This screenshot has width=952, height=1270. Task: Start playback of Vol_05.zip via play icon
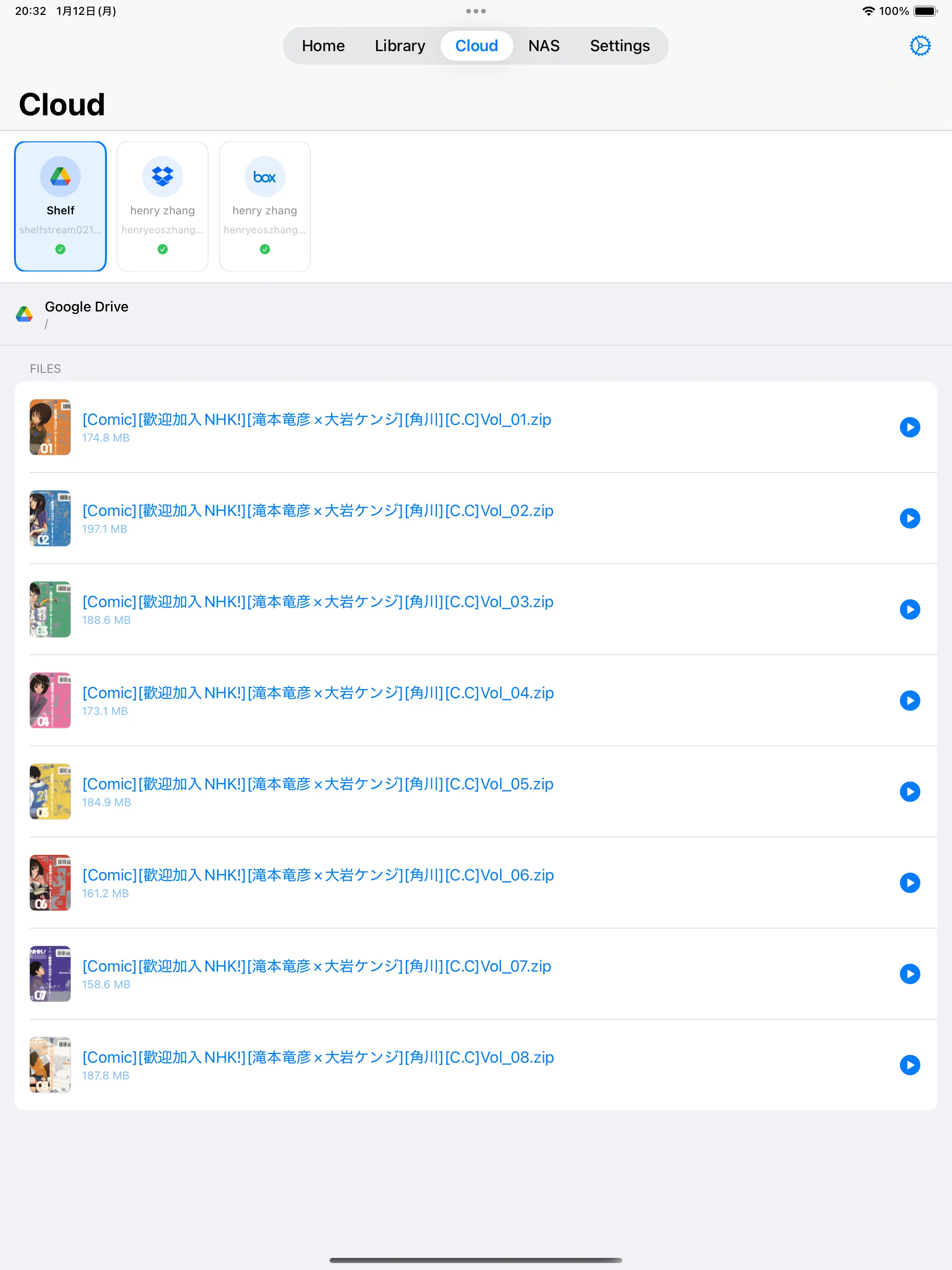(910, 792)
